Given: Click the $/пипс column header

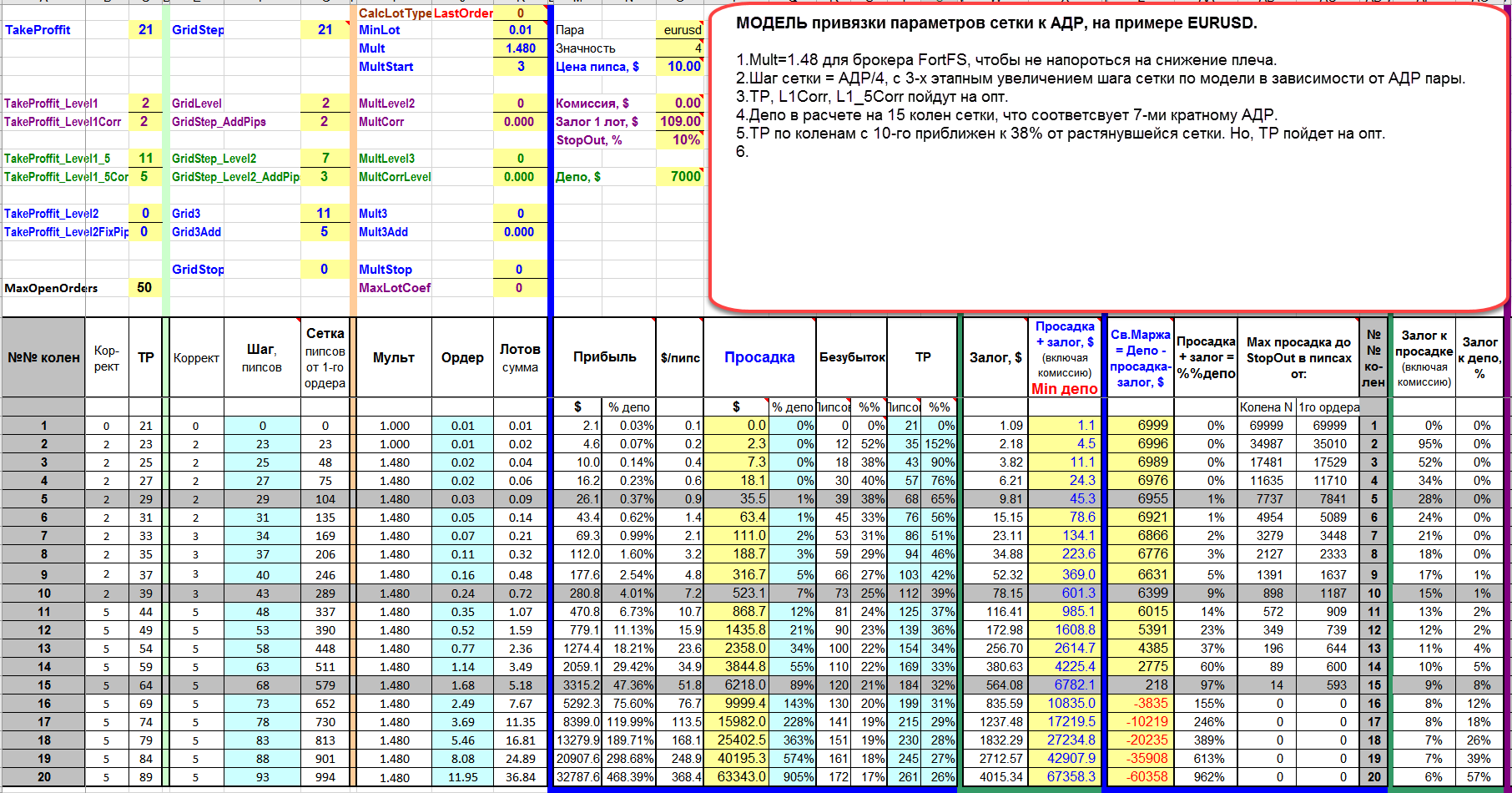Looking at the screenshot, I should click(x=680, y=357).
